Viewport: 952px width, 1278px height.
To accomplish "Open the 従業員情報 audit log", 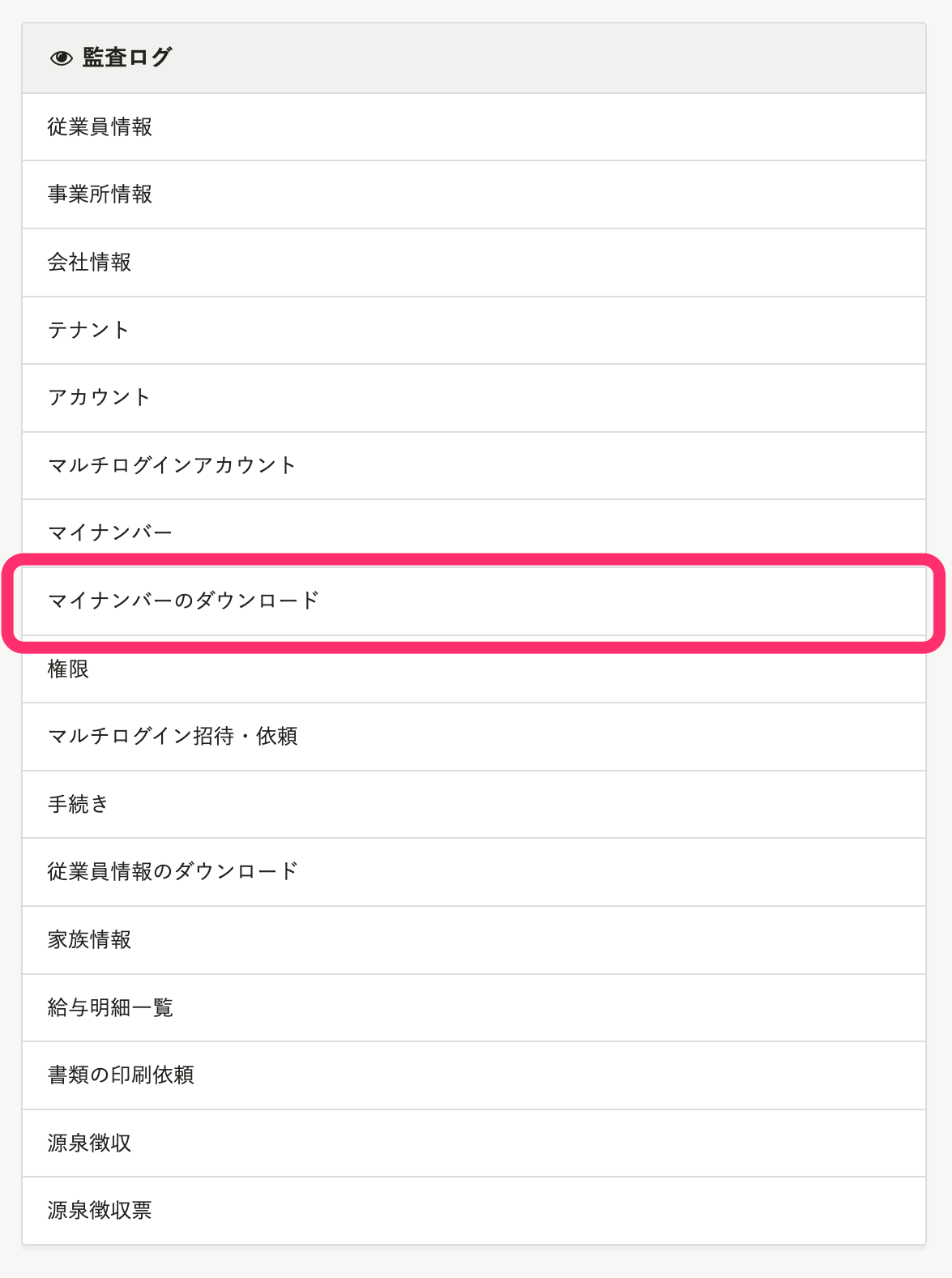I will pyautogui.click(x=474, y=127).
